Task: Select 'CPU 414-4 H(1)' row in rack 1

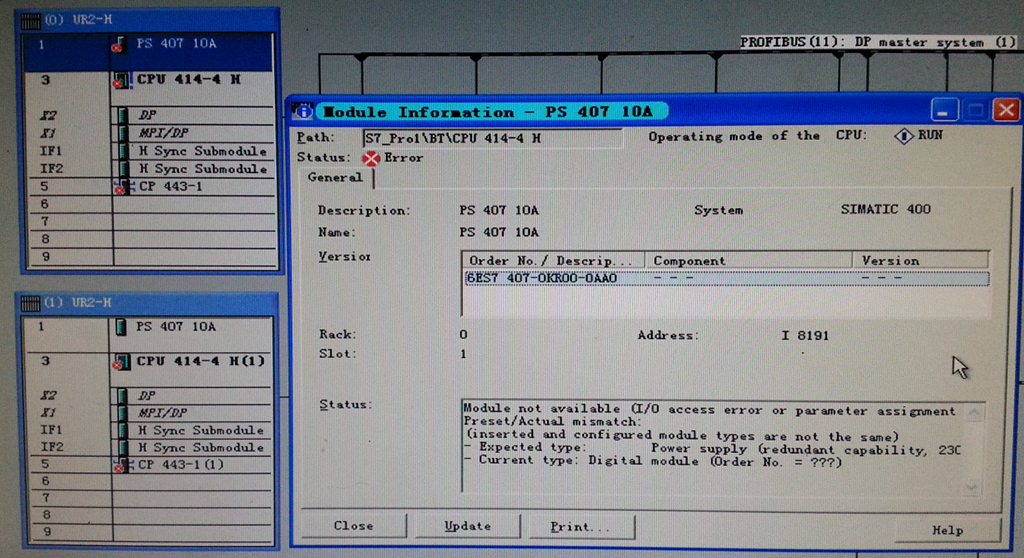Action: pos(149,369)
